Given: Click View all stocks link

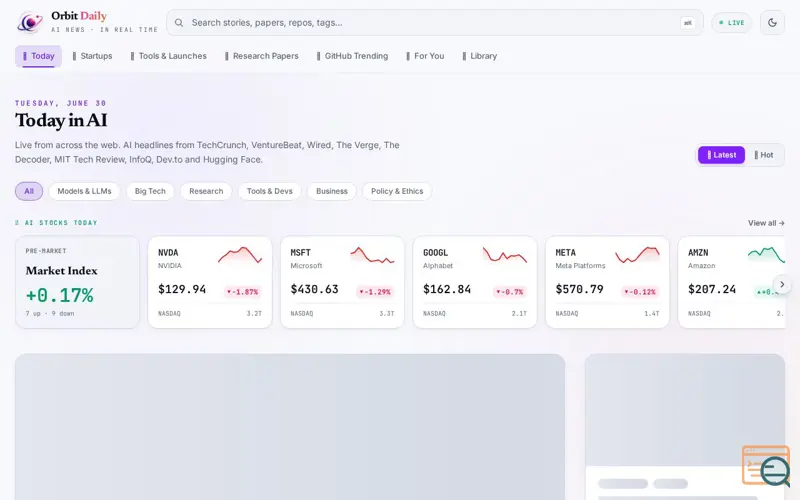Looking at the screenshot, I should point(766,223).
